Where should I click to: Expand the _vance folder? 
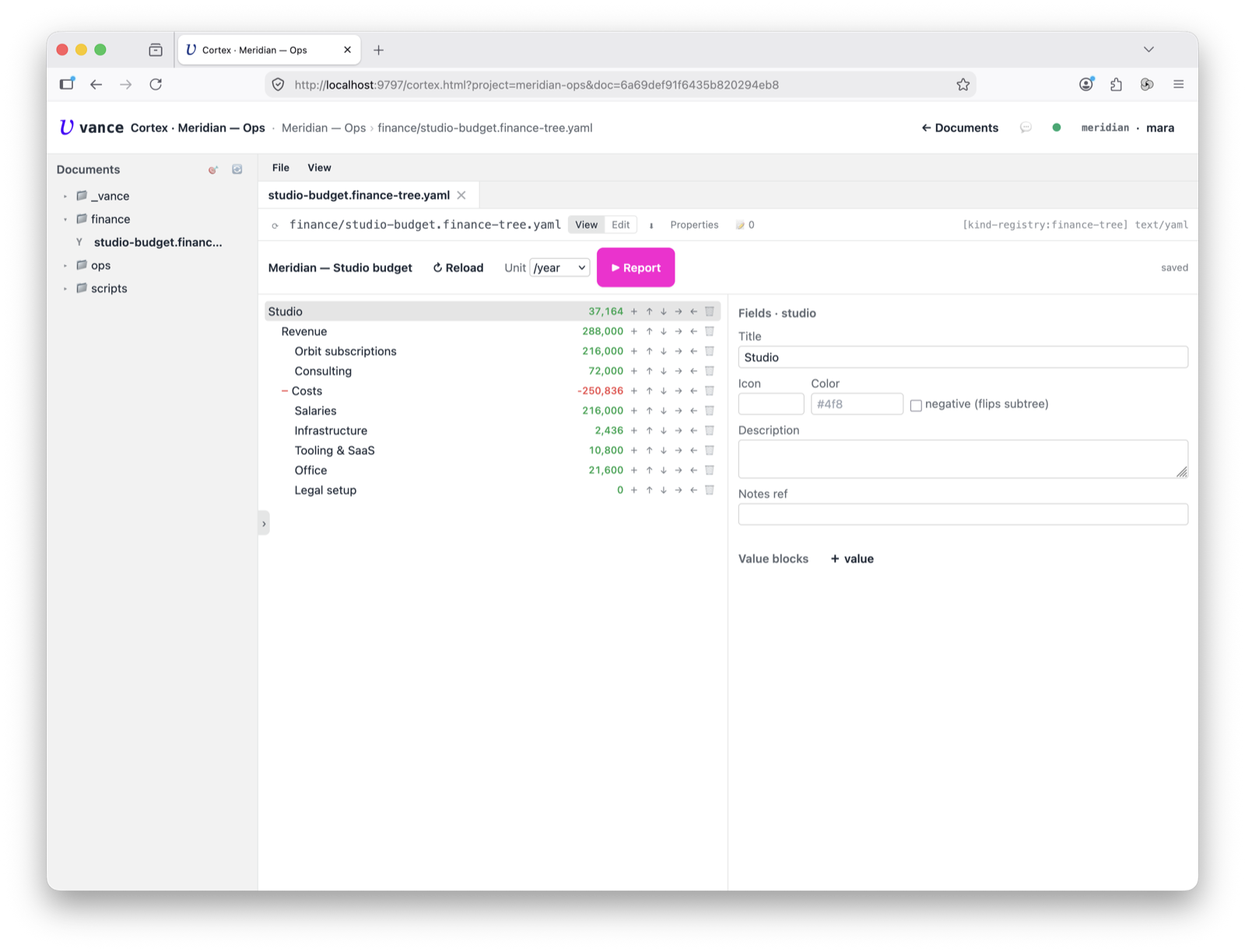point(65,196)
